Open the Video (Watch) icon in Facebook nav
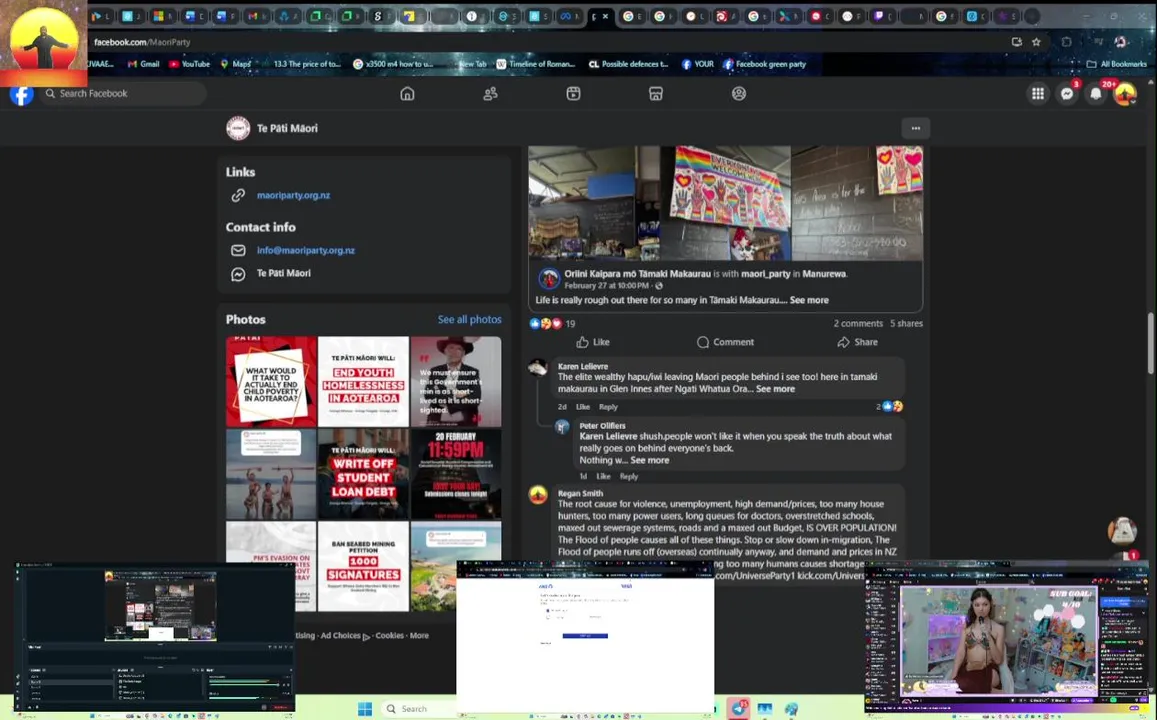1157x720 pixels. (573, 94)
